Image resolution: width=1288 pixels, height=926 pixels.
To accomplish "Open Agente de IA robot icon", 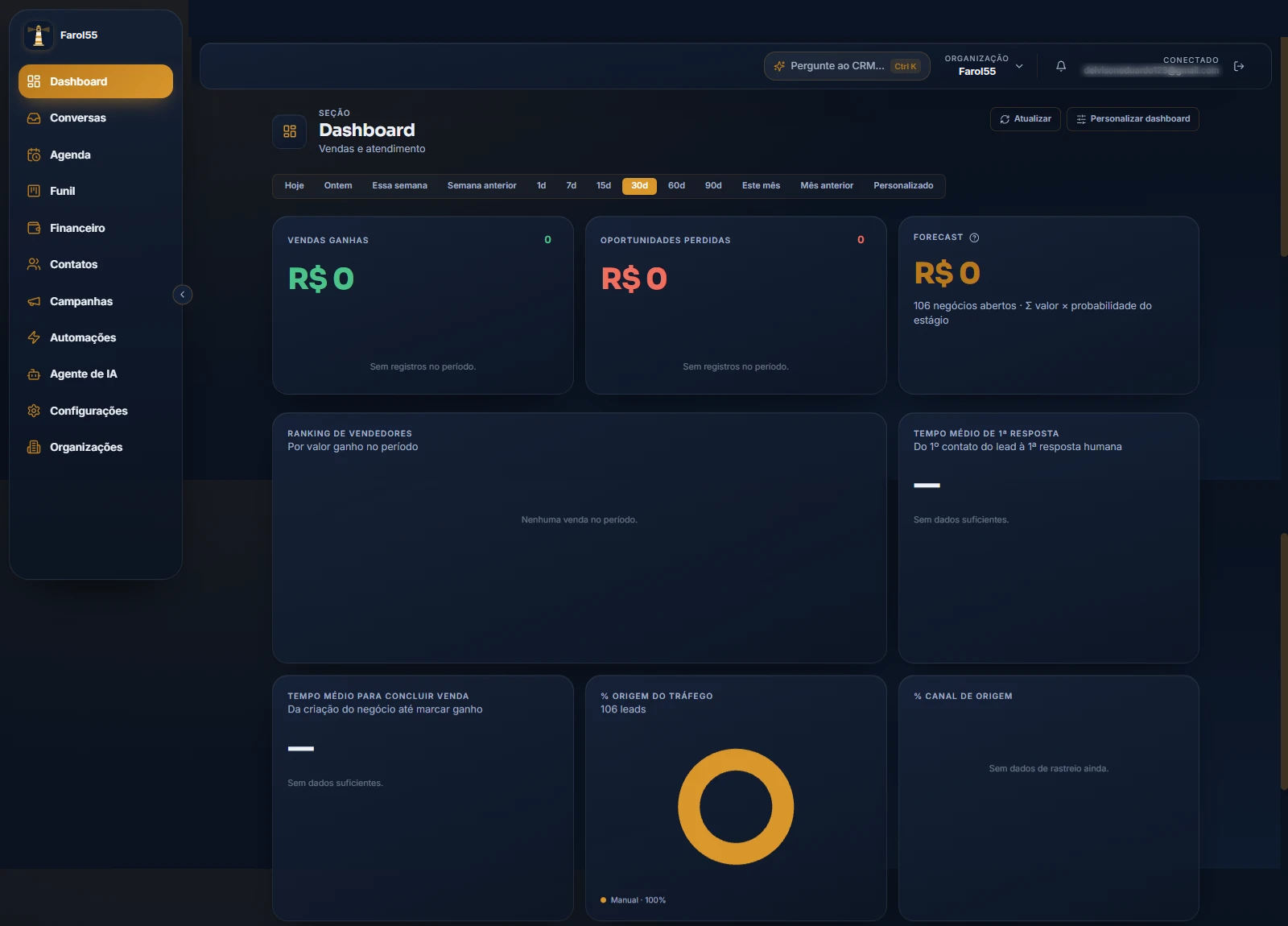I will click(34, 374).
